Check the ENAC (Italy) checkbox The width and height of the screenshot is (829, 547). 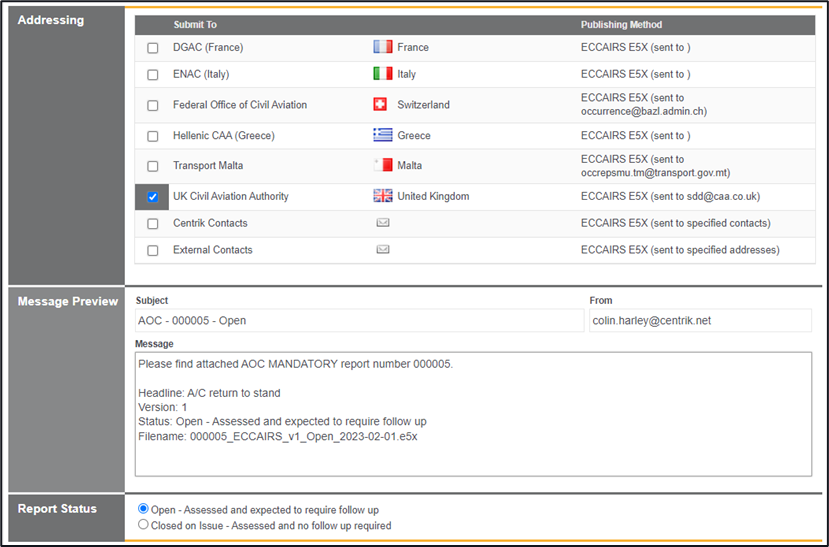tap(153, 75)
